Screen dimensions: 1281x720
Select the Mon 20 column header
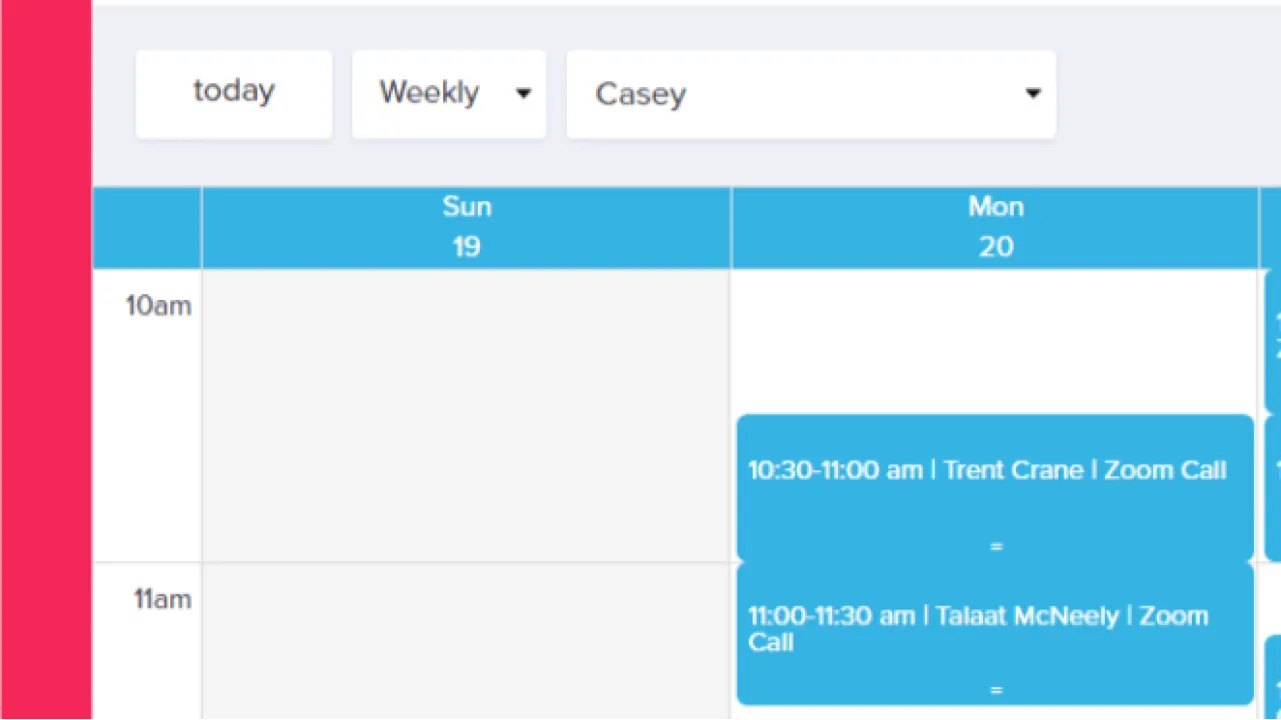pyautogui.click(x=995, y=227)
